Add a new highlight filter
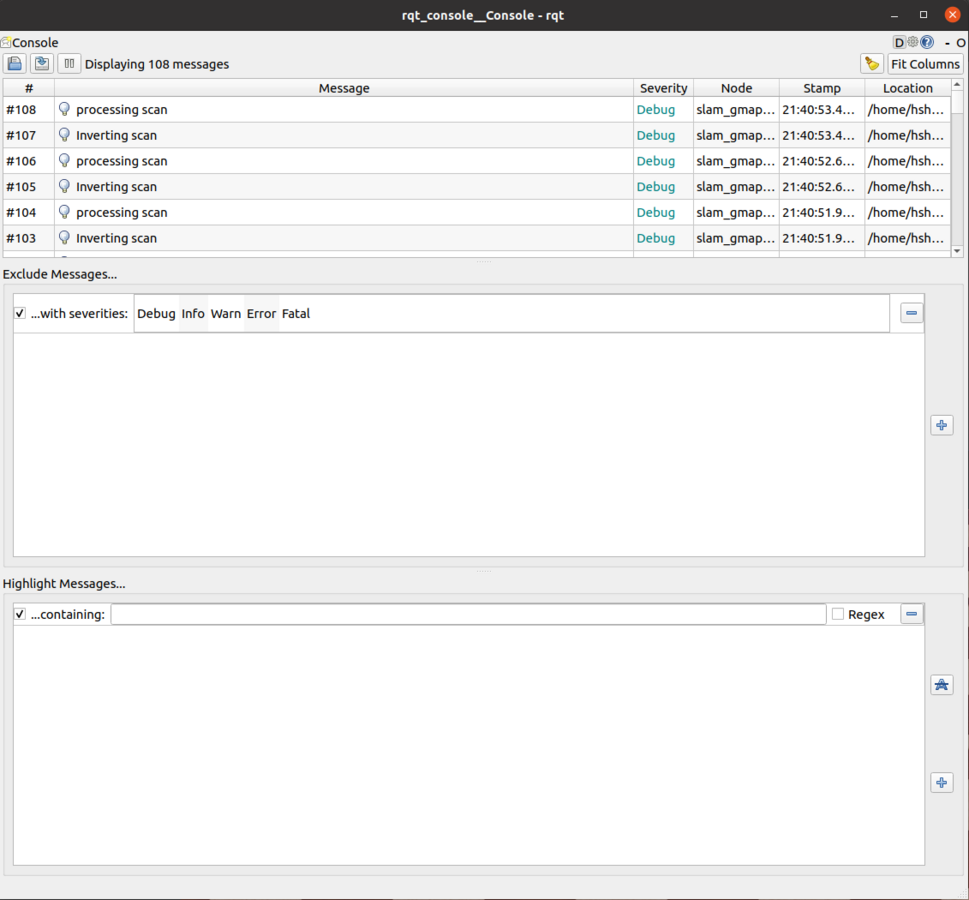The height and width of the screenshot is (900, 969). point(941,783)
